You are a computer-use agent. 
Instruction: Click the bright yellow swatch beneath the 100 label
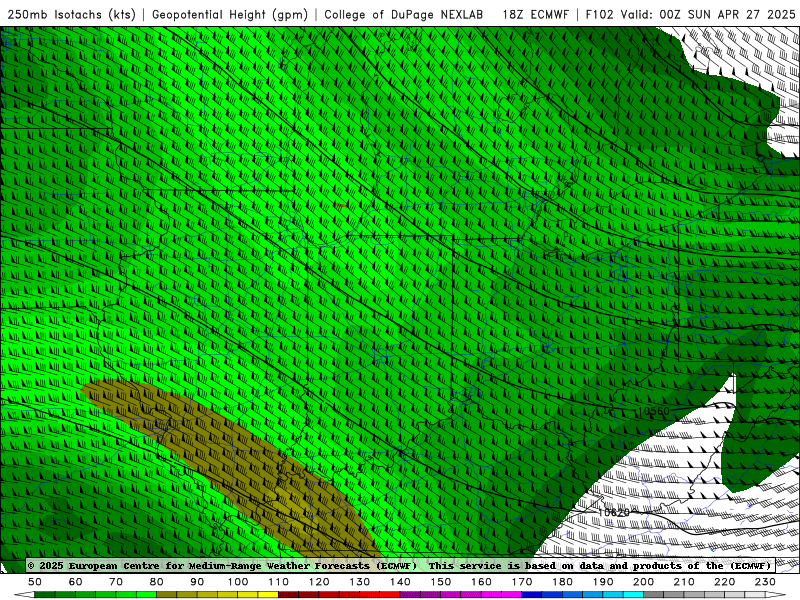tap(248, 595)
